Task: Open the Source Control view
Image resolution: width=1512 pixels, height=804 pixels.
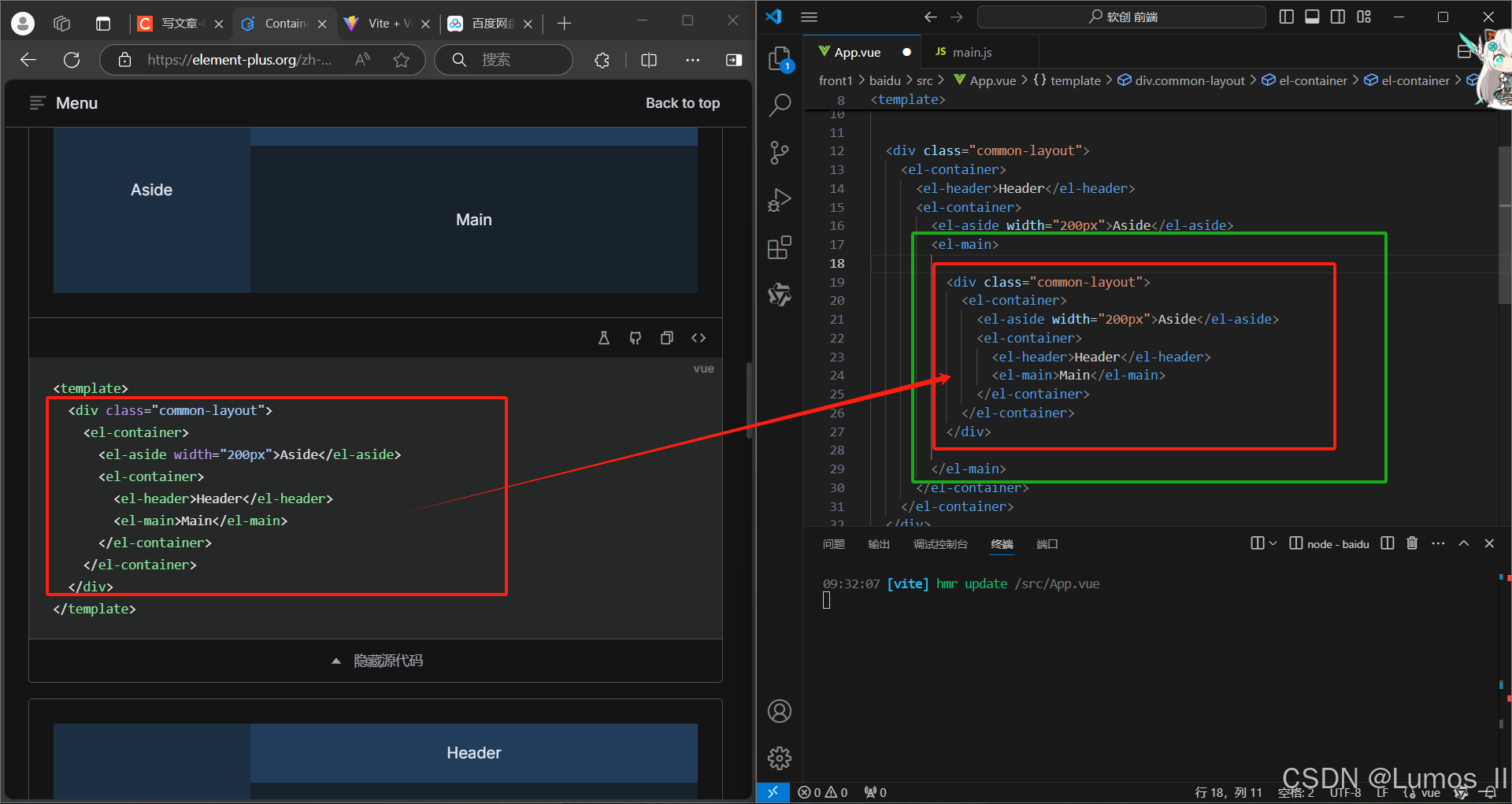Action: (x=780, y=152)
